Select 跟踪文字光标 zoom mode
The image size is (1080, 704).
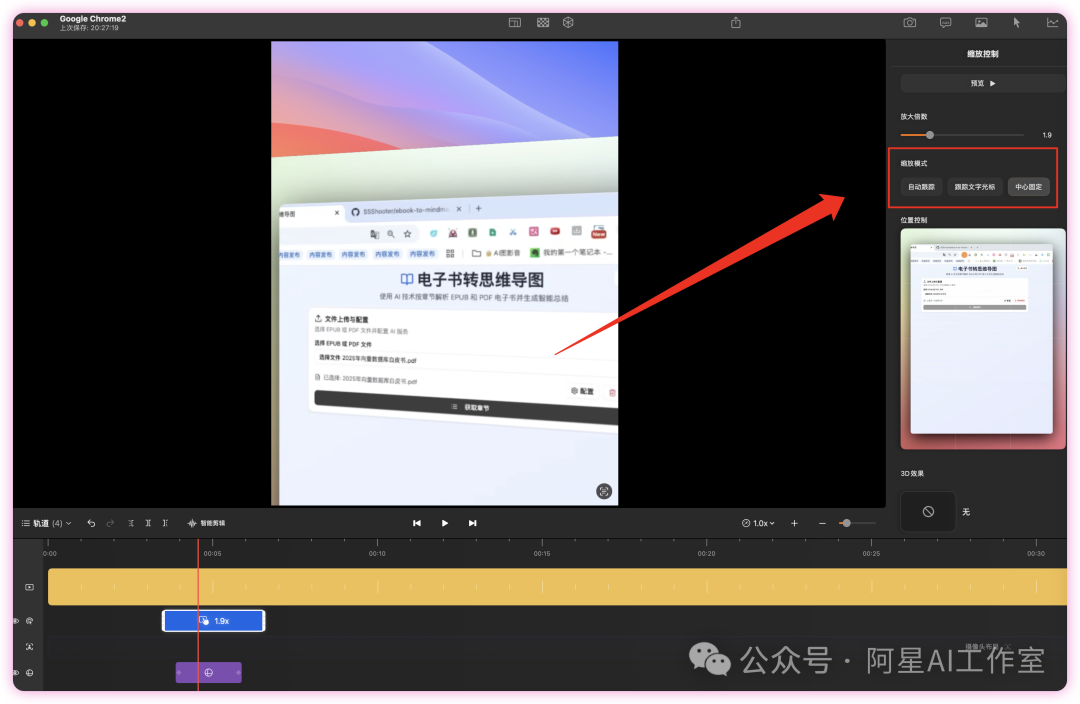(974, 187)
